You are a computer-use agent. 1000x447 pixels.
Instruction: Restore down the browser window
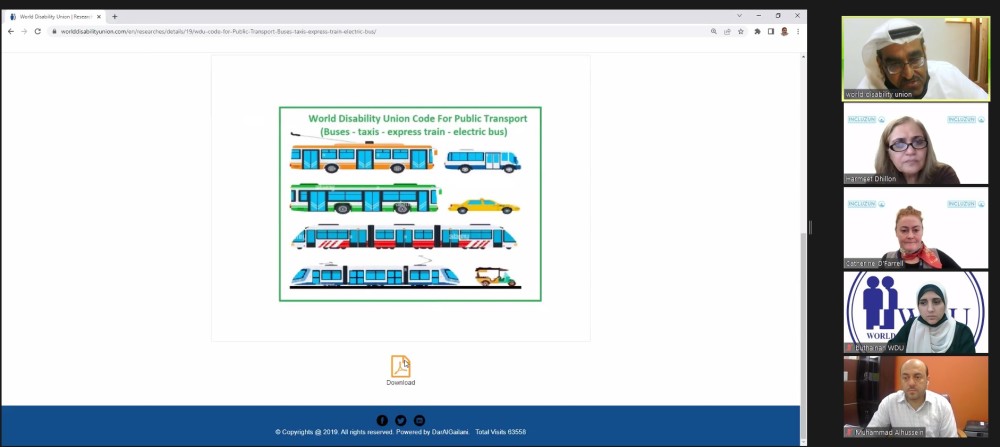coord(778,15)
